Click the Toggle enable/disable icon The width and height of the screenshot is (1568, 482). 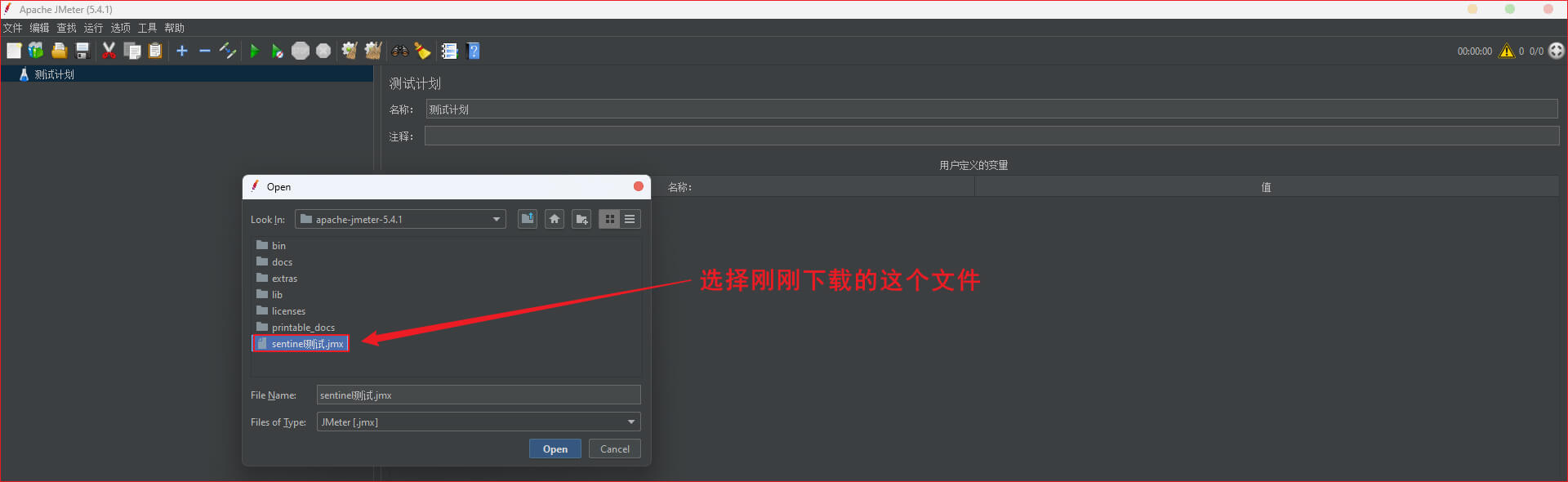(228, 51)
